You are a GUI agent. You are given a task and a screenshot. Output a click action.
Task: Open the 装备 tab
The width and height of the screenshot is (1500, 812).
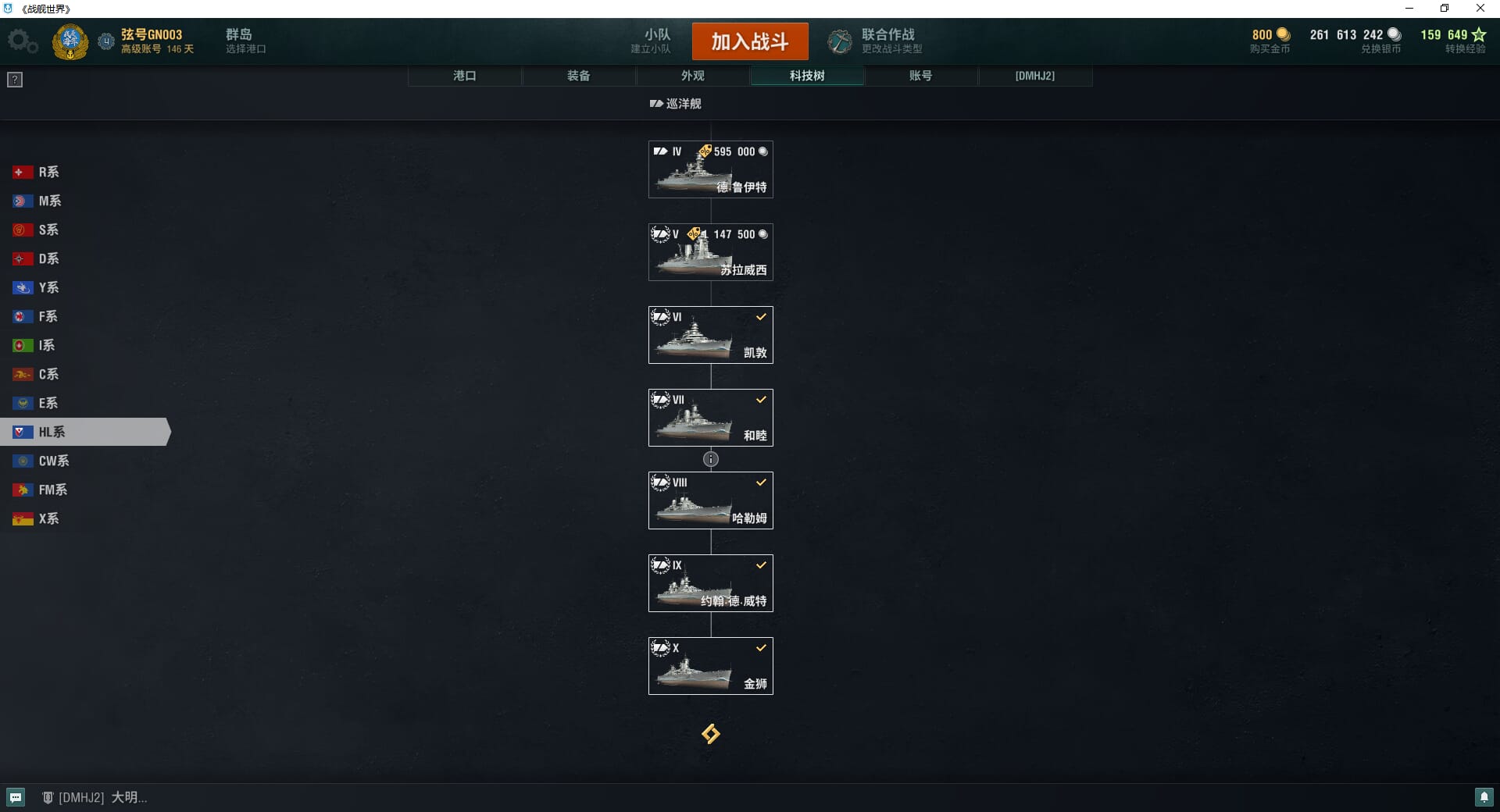click(x=579, y=76)
